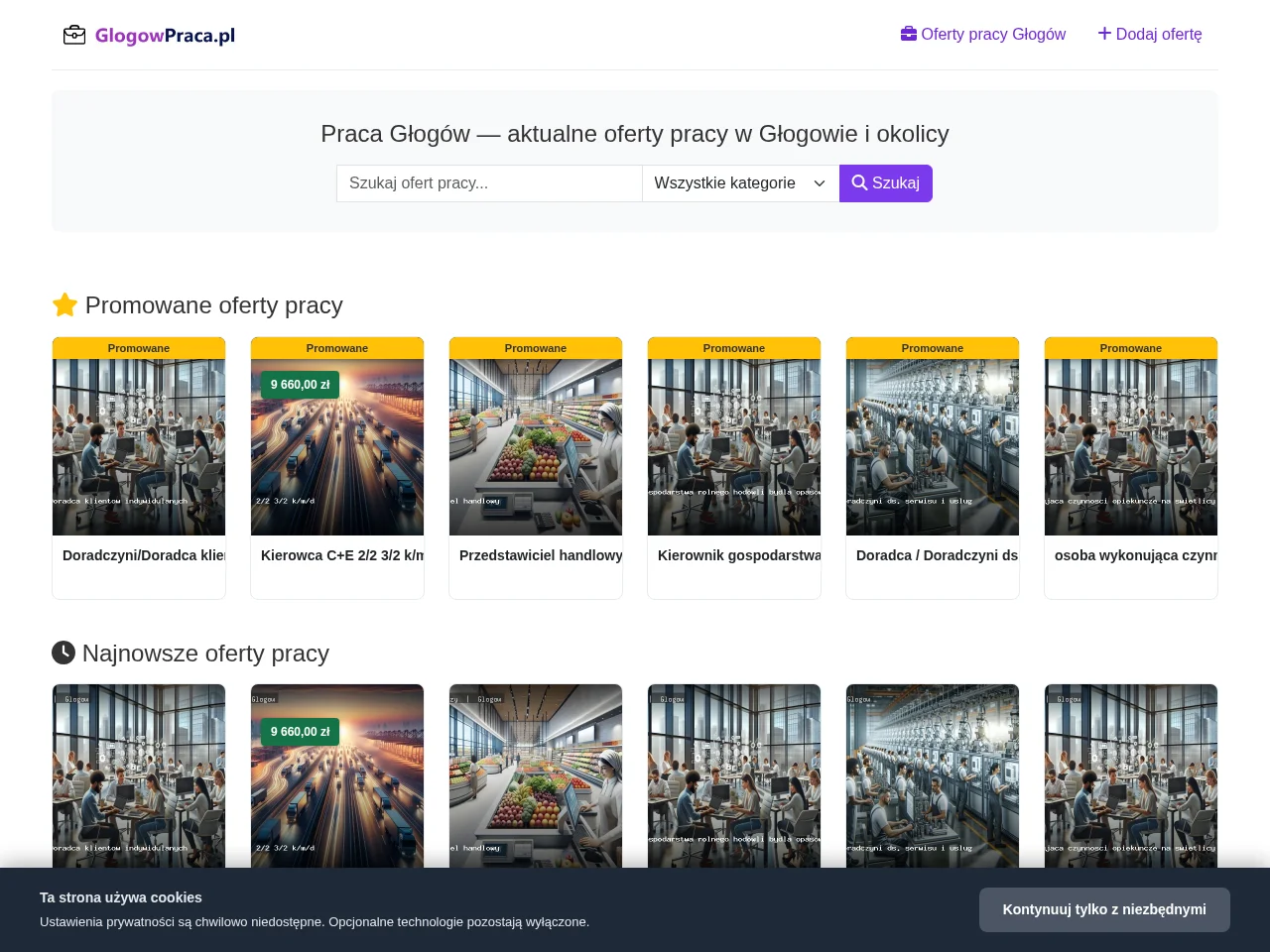1270x952 pixels.
Task: Open the Dodaj ofertę nav link
Action: pos(1150,34)
